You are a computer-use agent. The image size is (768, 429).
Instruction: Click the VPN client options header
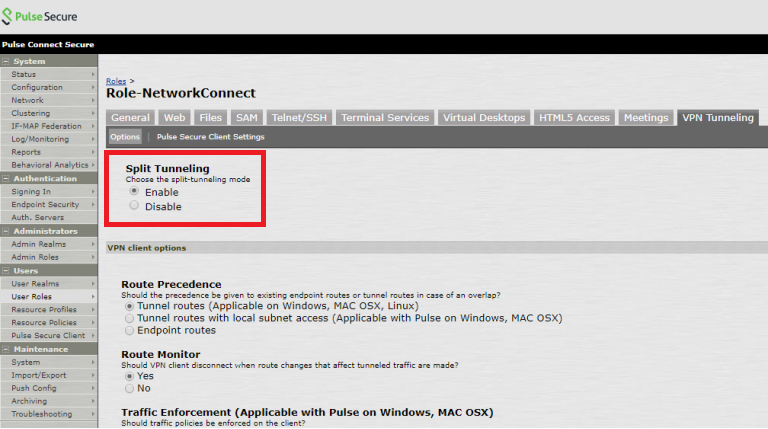pyautogui.click(x=146, y=248)
